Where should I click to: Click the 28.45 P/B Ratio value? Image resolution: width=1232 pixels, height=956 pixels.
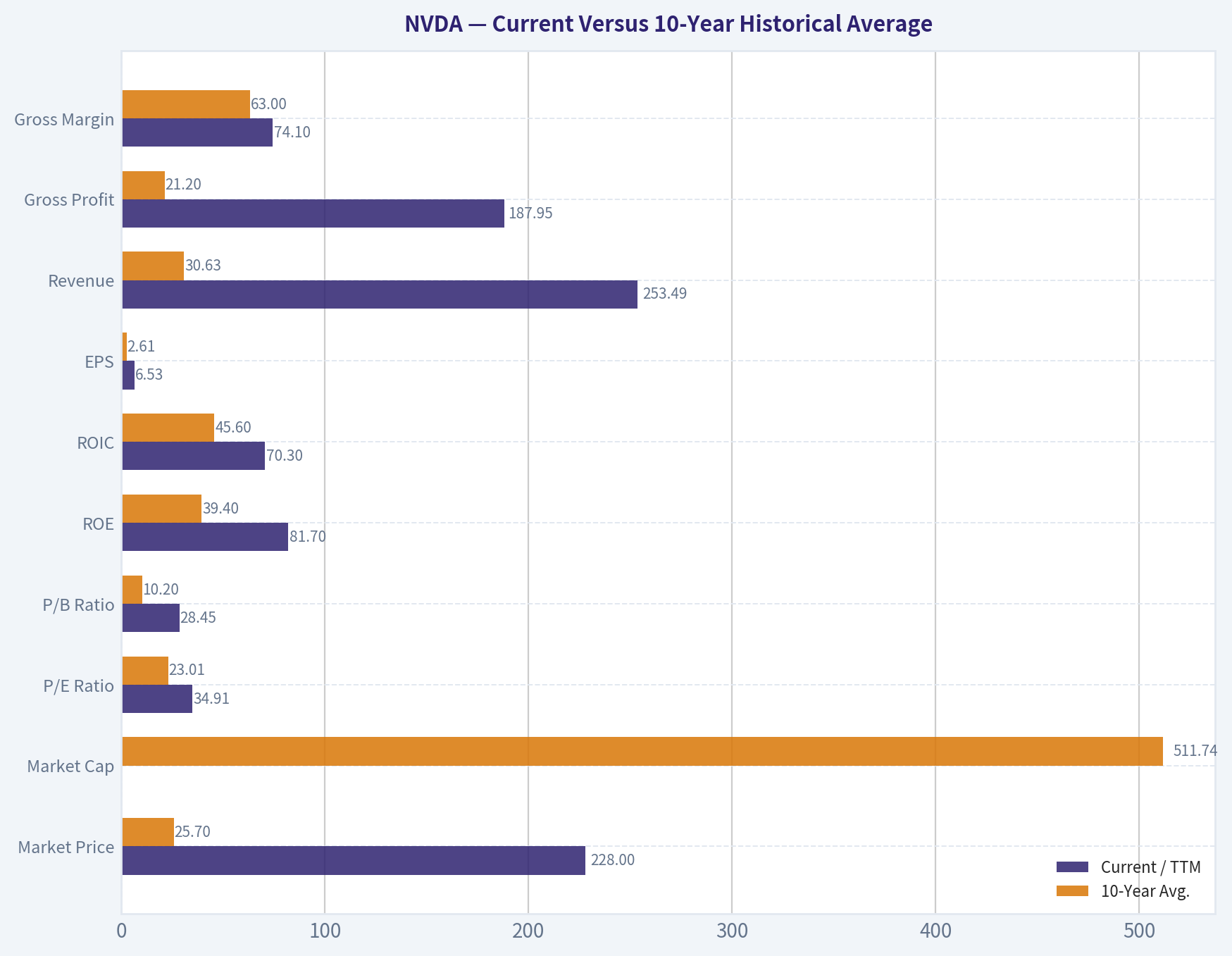click(x=199, y=618)
